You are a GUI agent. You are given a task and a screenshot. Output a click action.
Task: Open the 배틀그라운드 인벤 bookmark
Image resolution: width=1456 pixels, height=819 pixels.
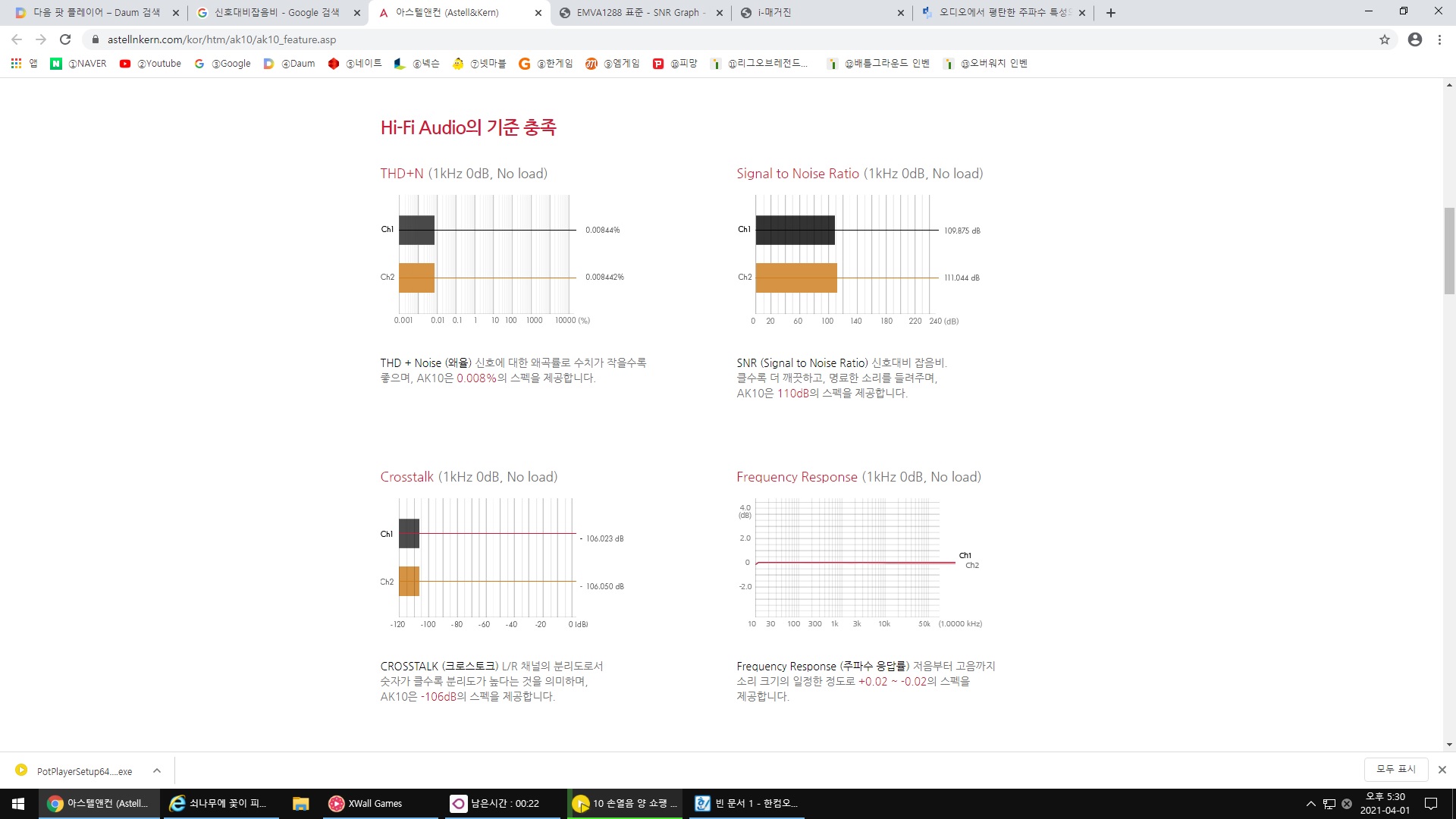tap(878, 64)
